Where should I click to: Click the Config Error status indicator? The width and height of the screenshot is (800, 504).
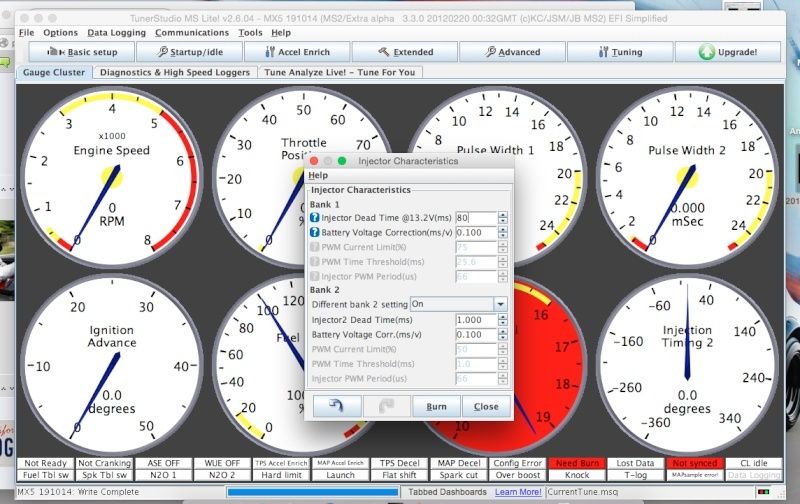tap(517, 463)
